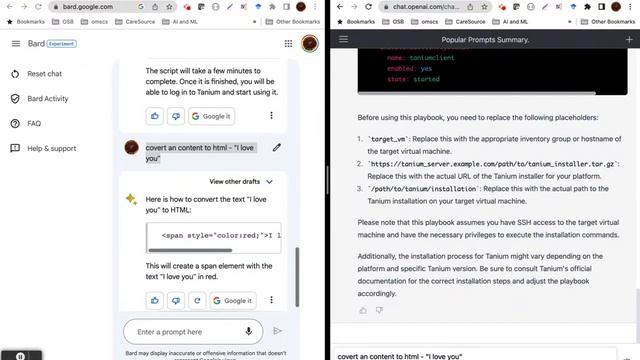Thumbs up the Tanium script response

(x=155, y=116)
